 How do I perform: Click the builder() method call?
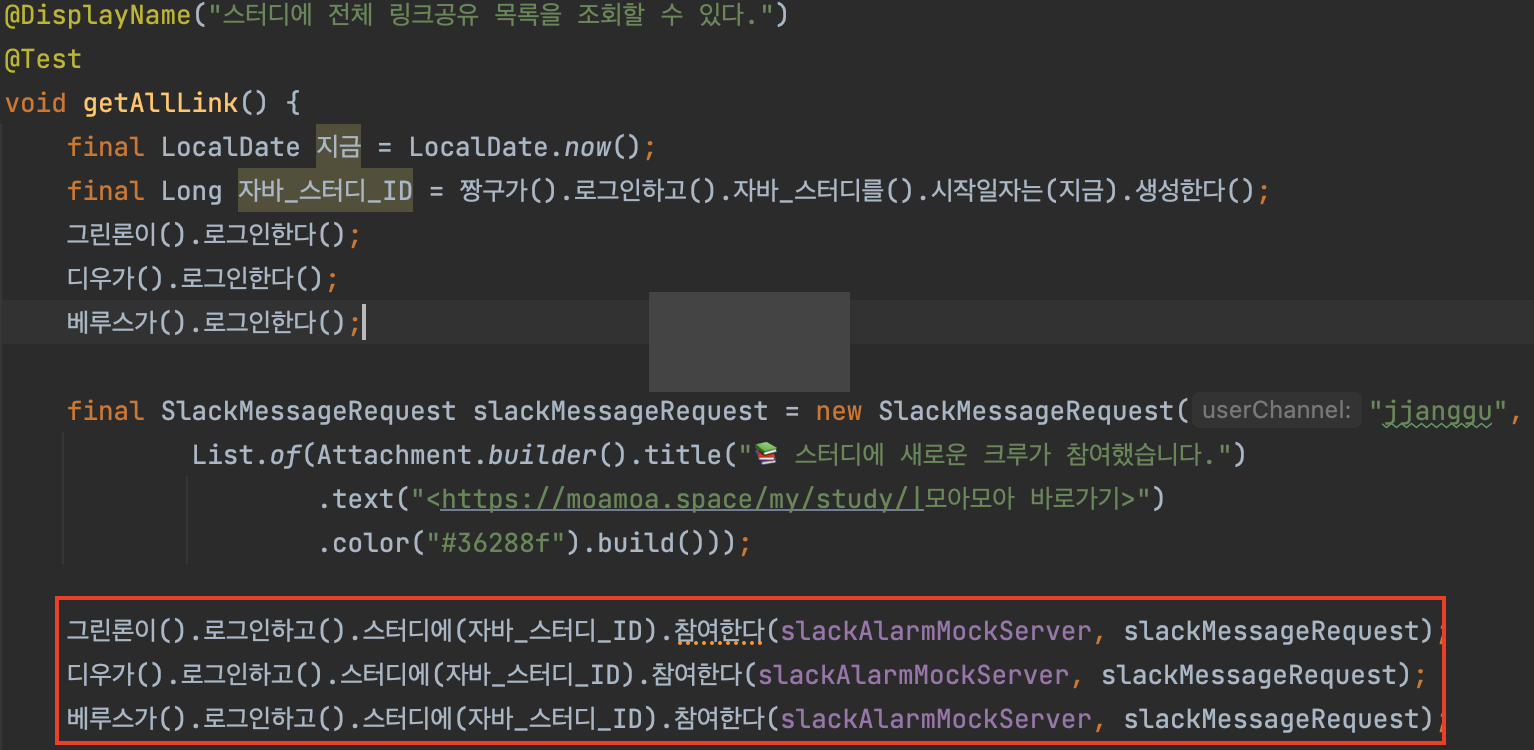(x=555, y=455)
